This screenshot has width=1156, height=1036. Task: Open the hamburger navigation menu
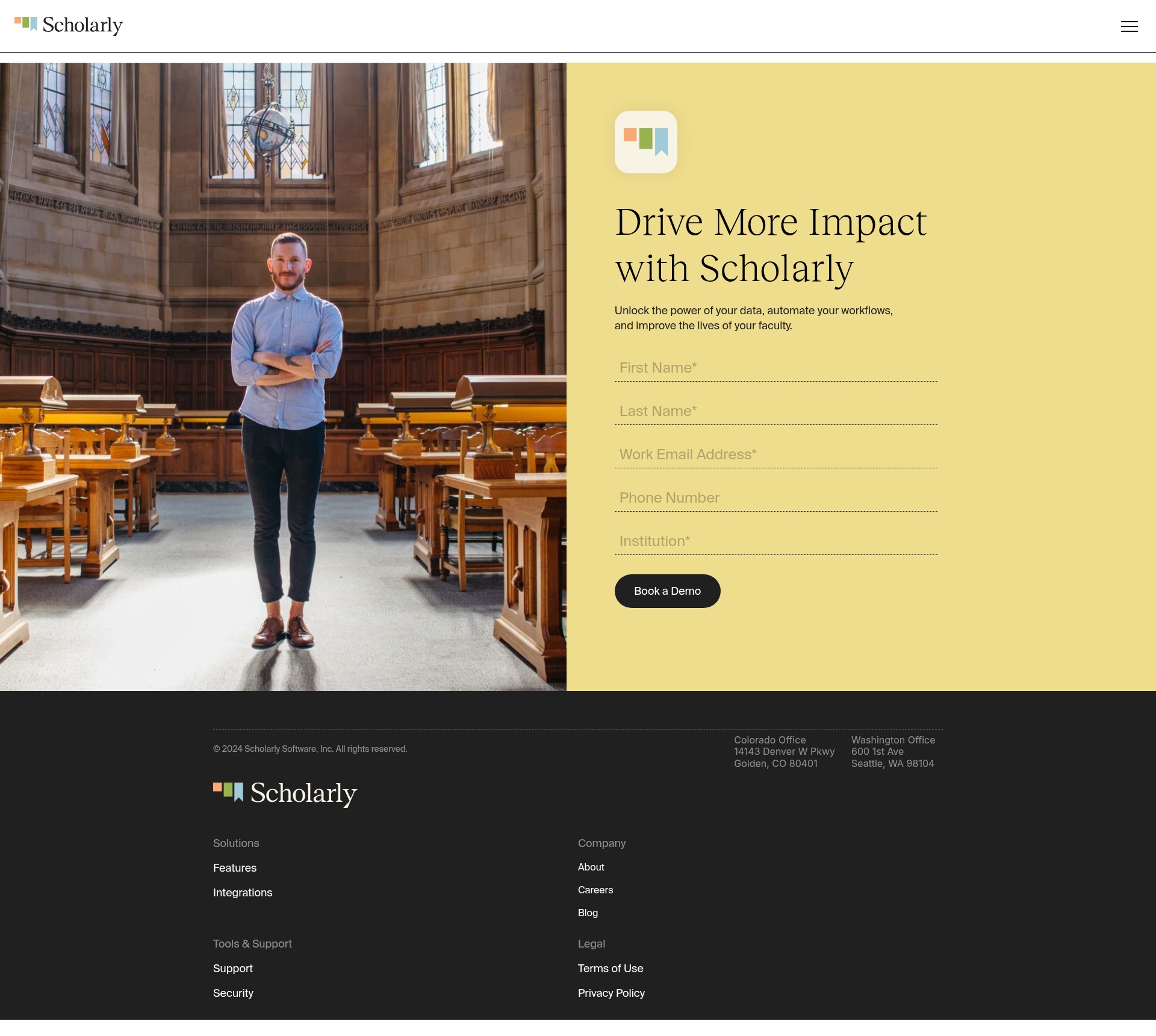click(1129, 26)
